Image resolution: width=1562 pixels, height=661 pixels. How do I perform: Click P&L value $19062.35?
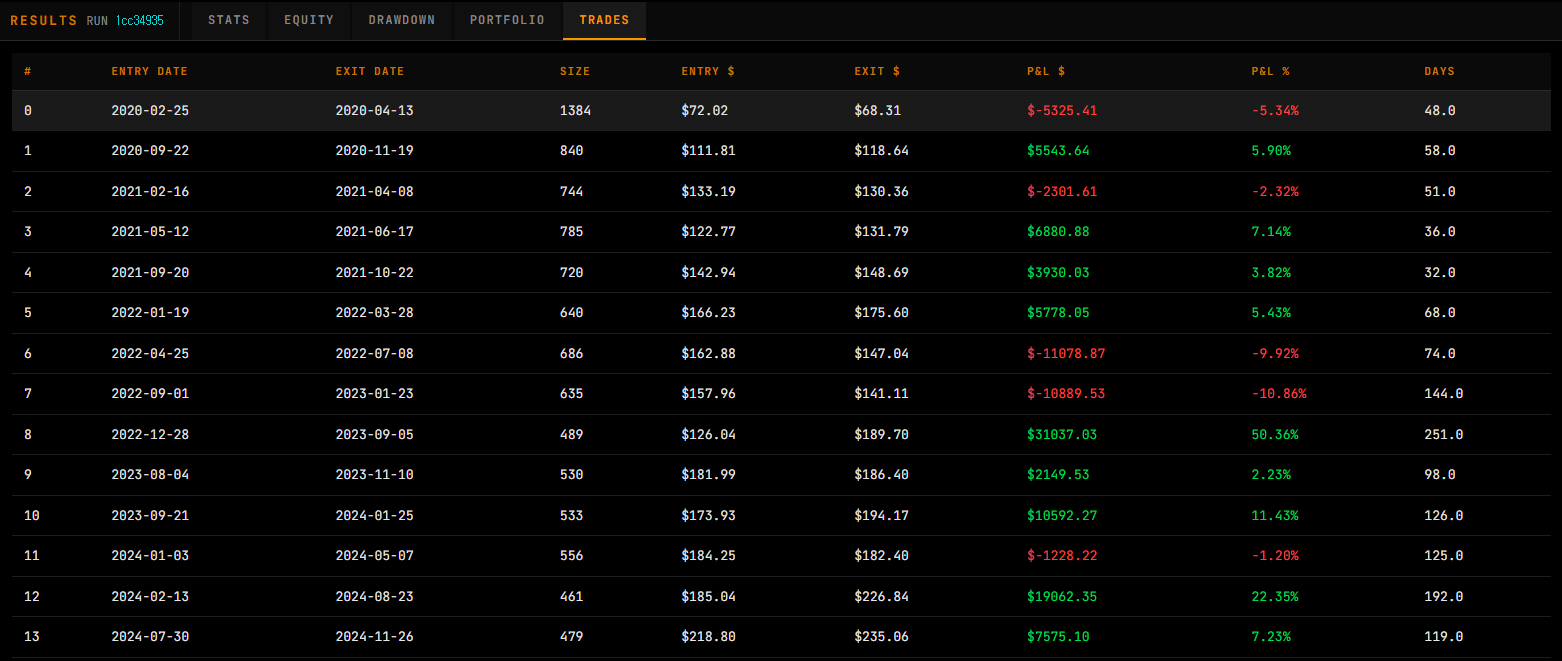[1062, 597]
